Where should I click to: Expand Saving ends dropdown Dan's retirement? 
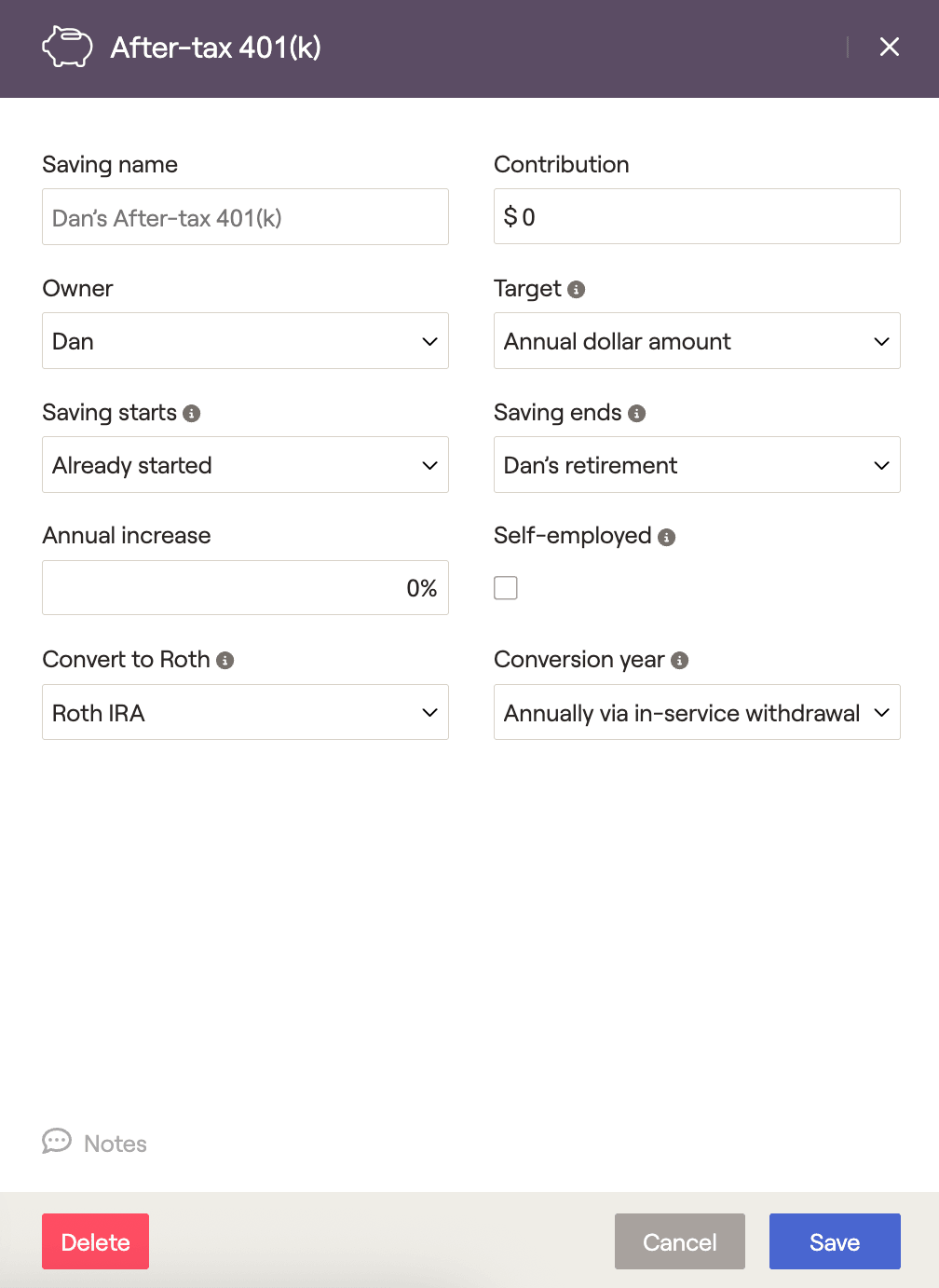pyautogui.click(x=697, y=465)
